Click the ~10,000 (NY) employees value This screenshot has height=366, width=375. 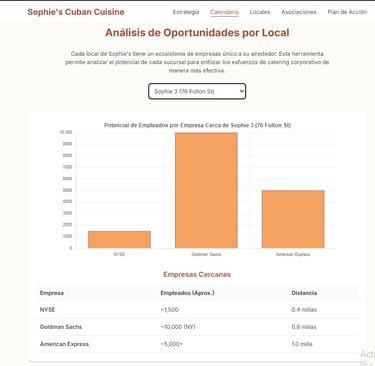(x=178, y=327)
